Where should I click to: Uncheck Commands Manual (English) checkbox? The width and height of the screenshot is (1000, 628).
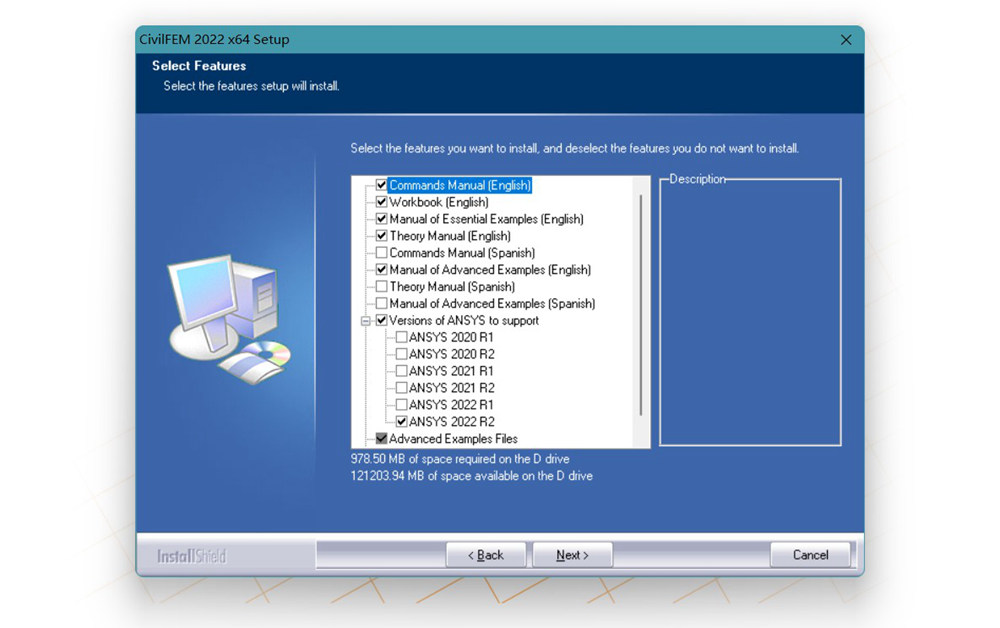click(381, 185)
